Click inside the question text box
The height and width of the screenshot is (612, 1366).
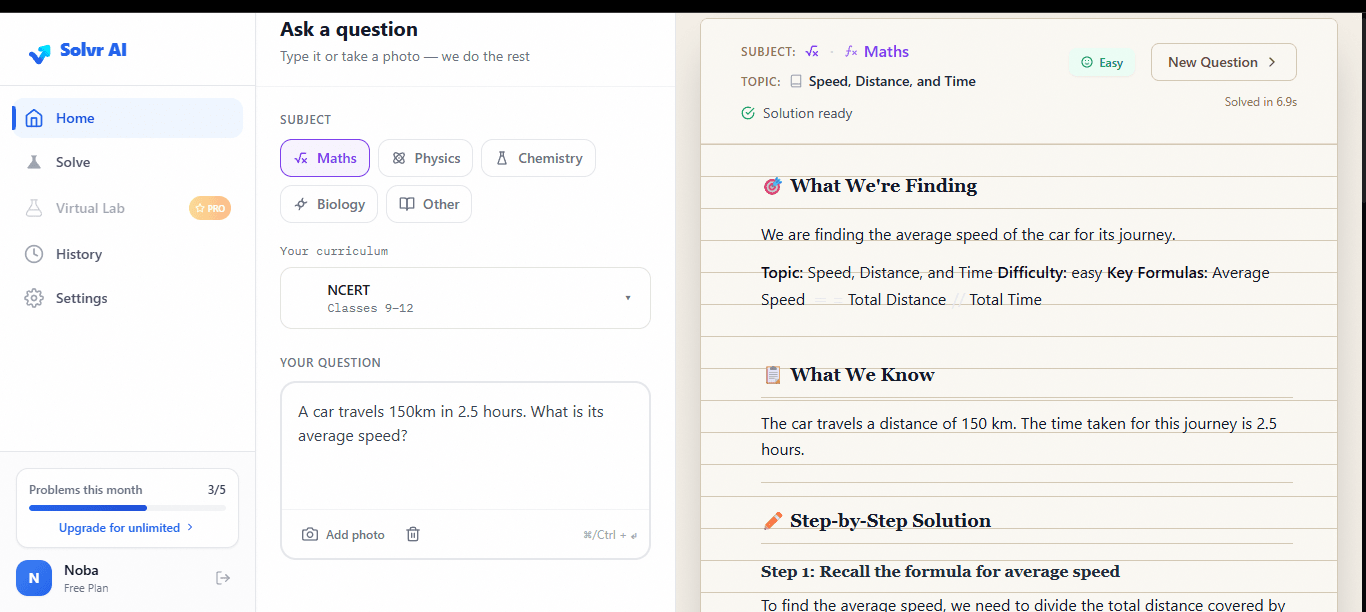tap(465, 445)
